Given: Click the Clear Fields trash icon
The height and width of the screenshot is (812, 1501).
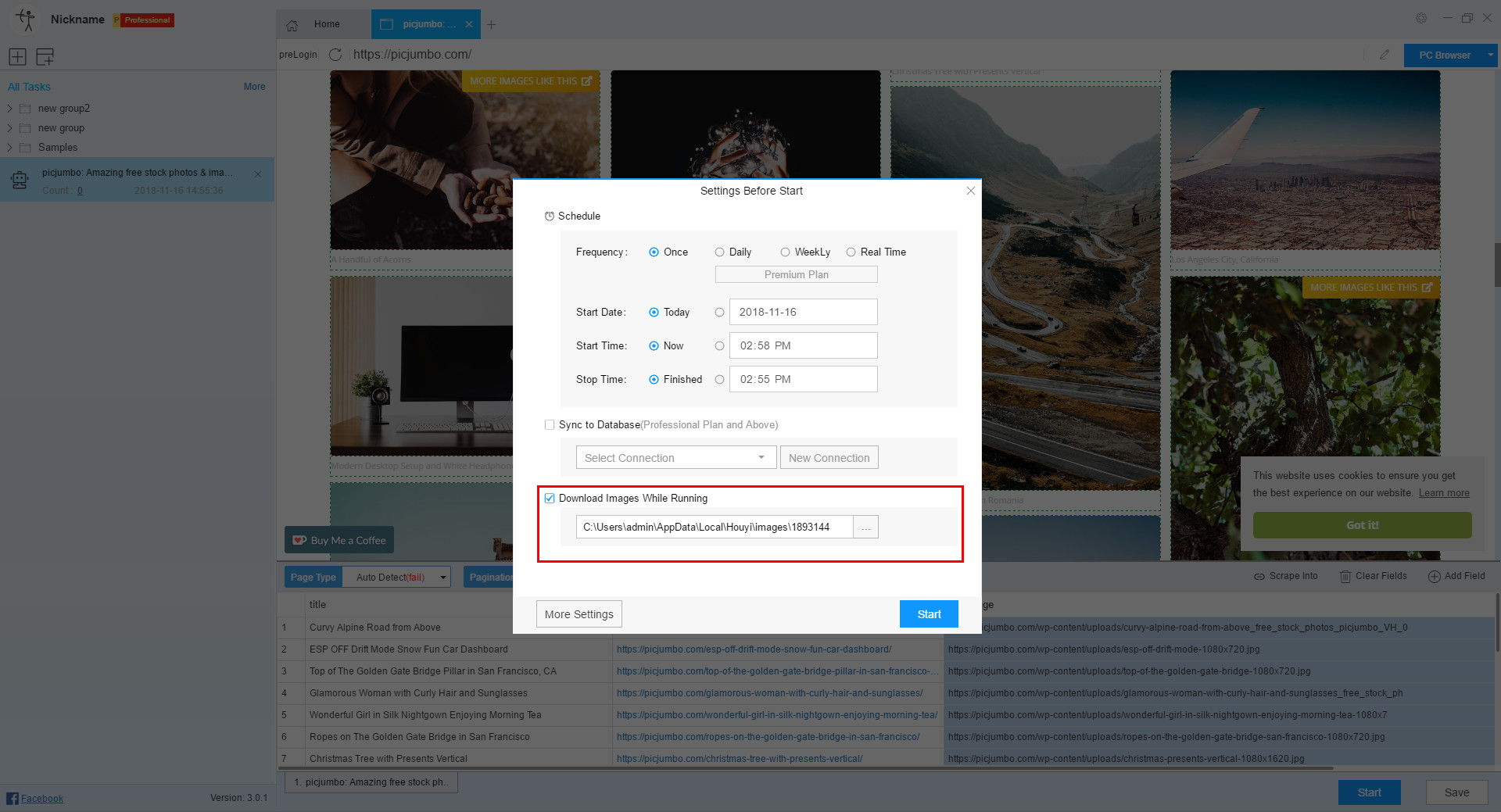Looking at the screenshot, I should [1345, 577].
